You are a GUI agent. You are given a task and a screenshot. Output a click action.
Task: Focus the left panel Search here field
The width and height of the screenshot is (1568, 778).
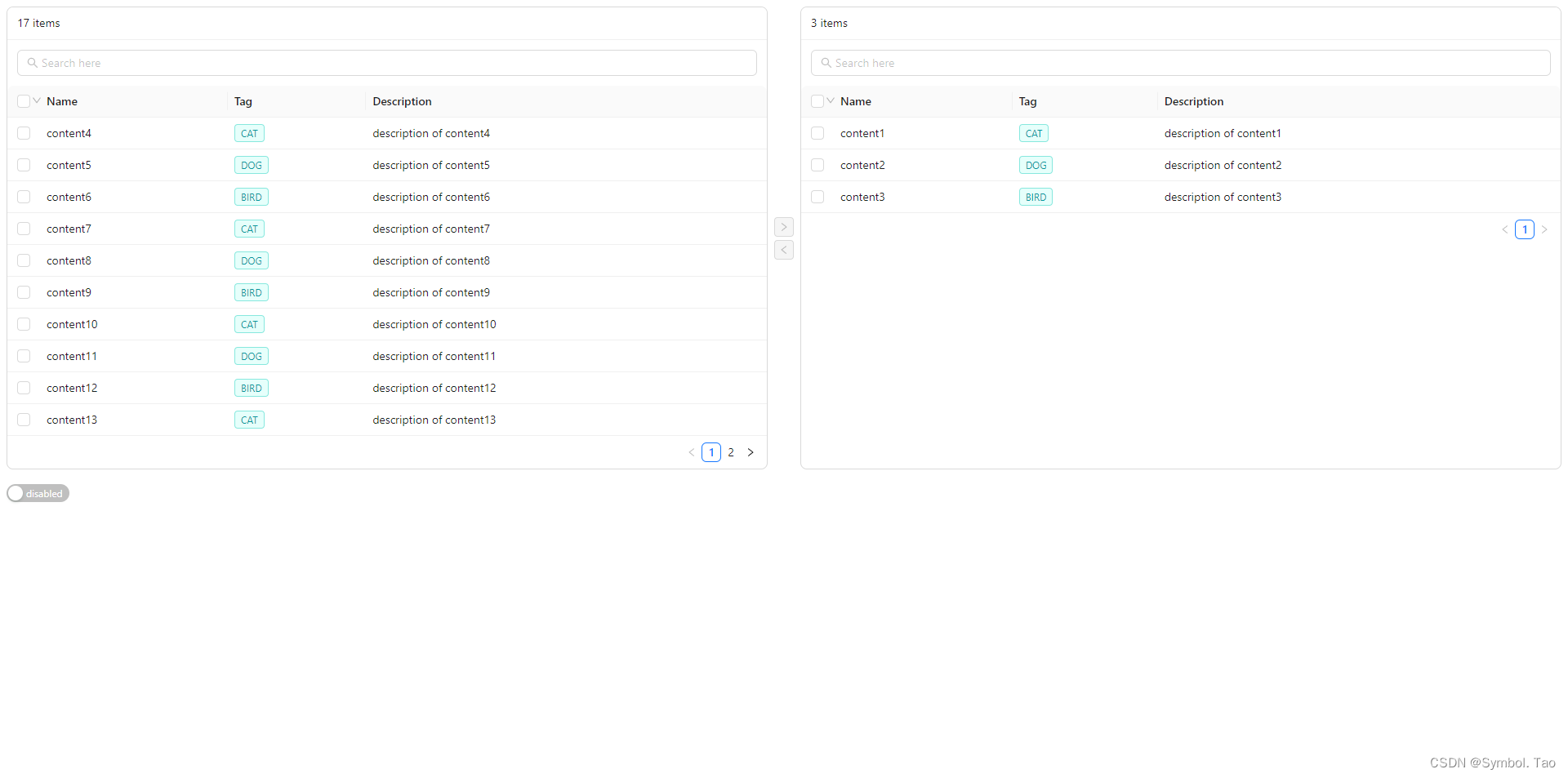pyautogui.click(x=387, y=63)
